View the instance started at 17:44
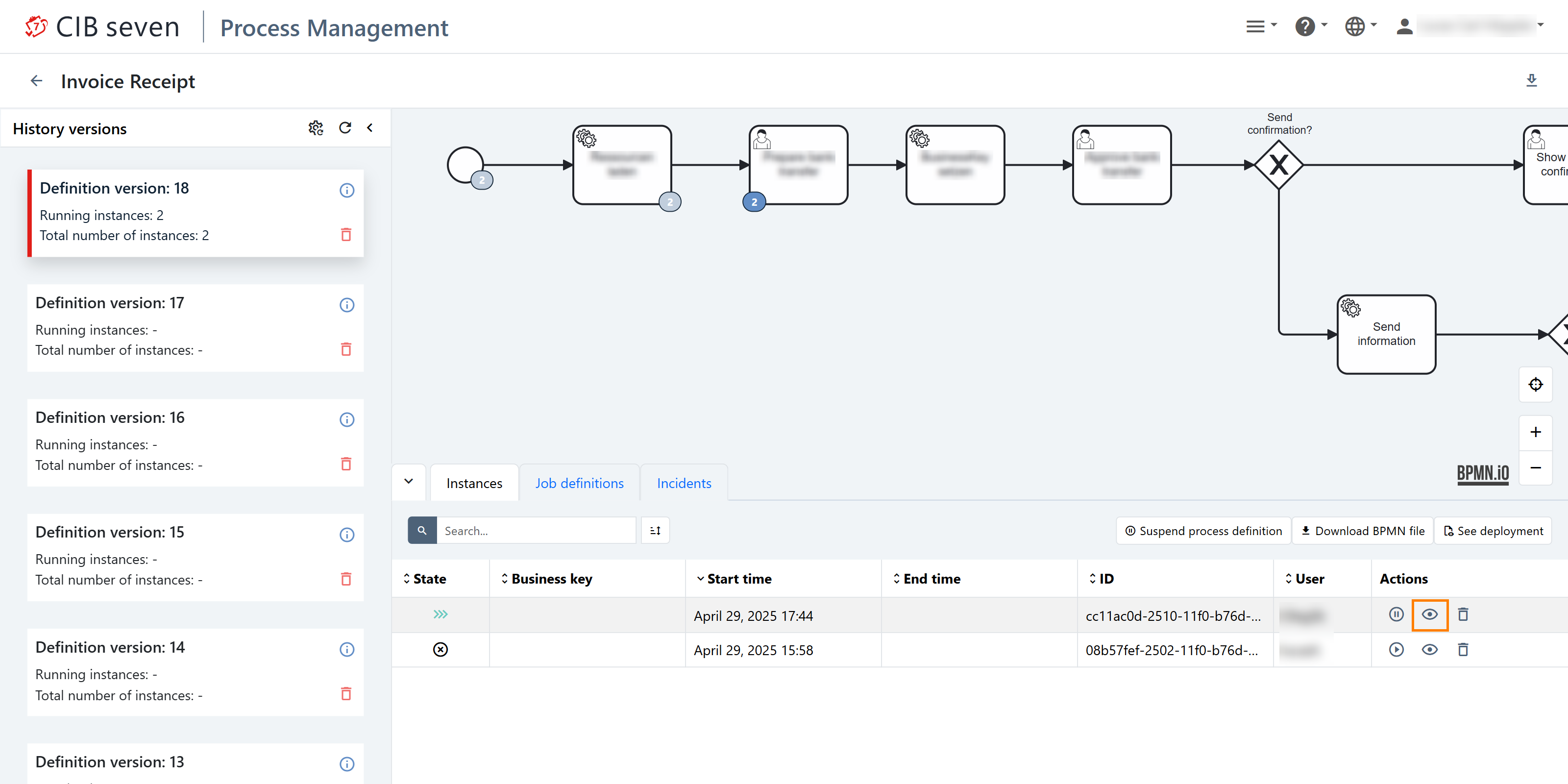1568x784 pixels. 1429,614
